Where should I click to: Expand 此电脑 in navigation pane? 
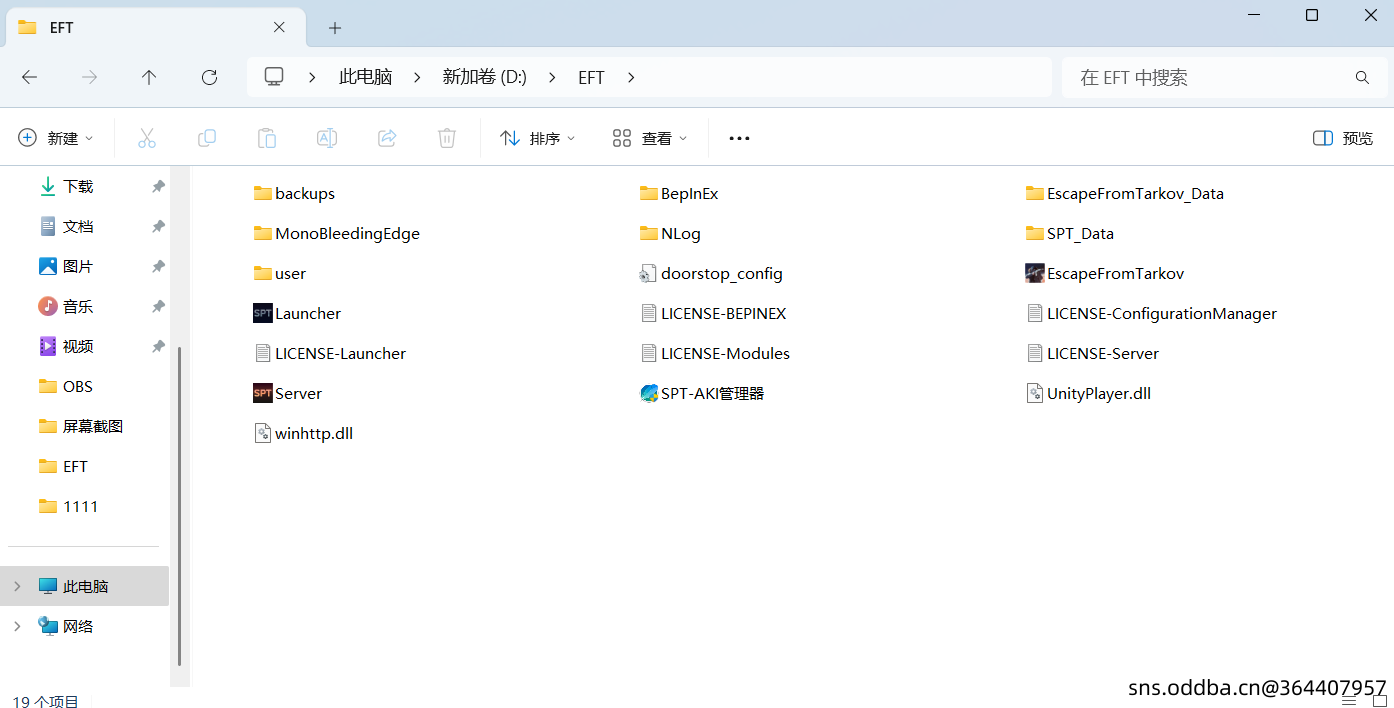(x=17, y=586)
